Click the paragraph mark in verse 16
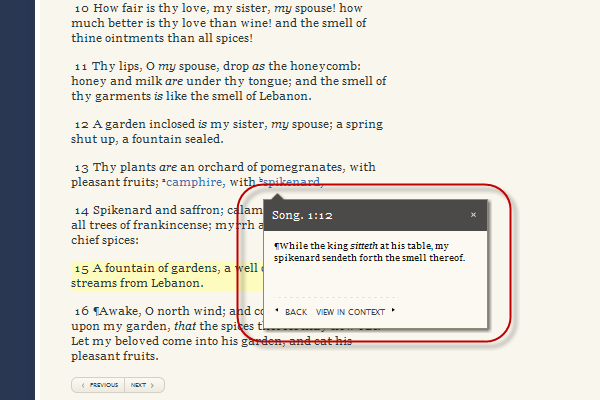 click(x=97, y=311)
